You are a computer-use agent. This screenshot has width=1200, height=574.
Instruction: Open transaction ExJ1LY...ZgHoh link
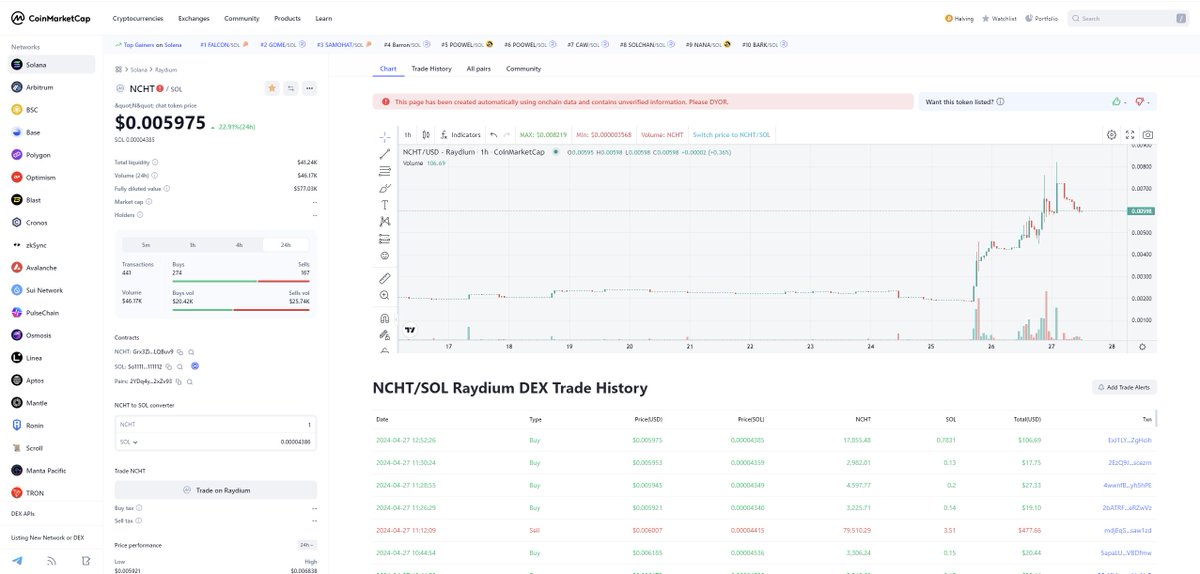(x=1129, y=439)
